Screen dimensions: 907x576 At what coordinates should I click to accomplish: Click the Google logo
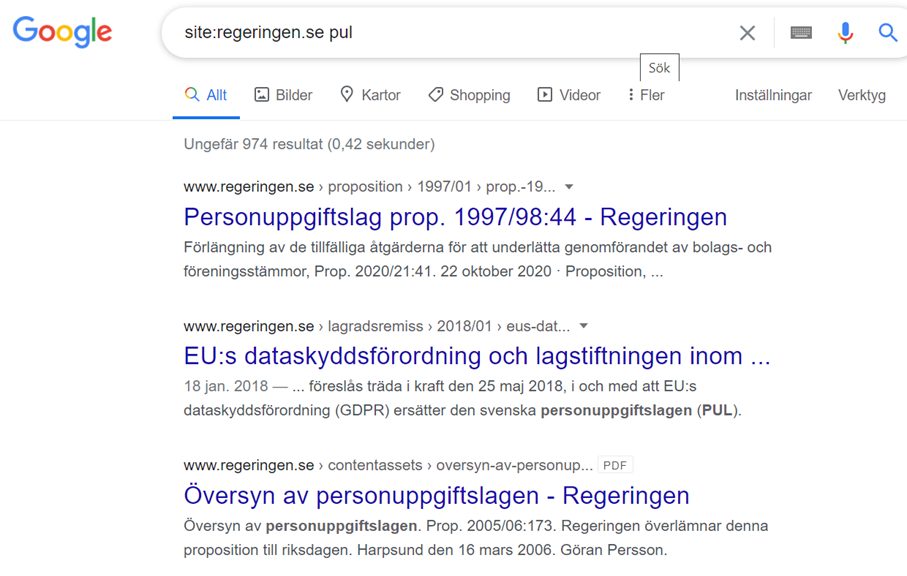(x=62, y=32)
